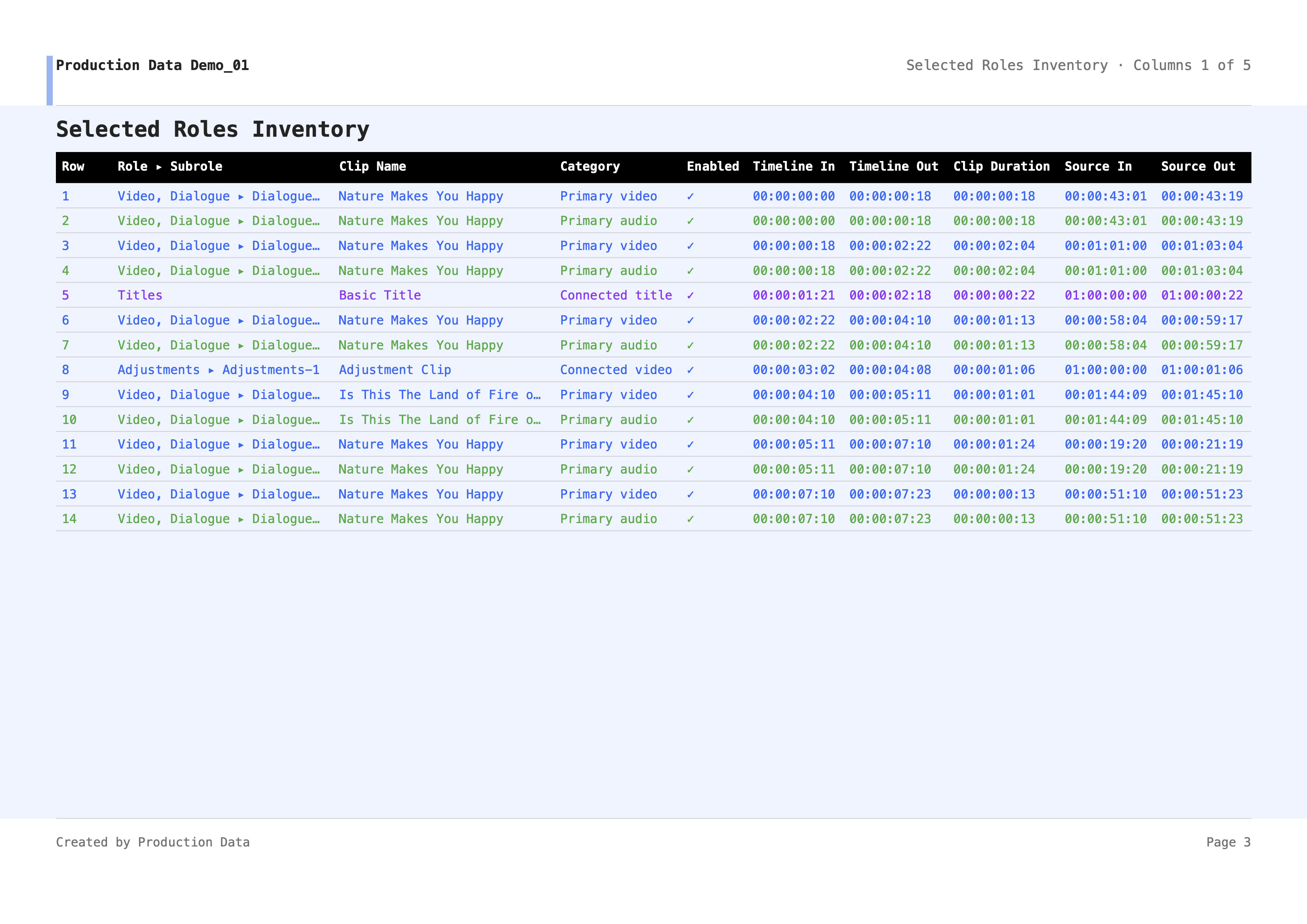The image size is (1307, 924).
Task: Click Source In 00:00:19:20 in row 12
Action: pos(1105,469)
